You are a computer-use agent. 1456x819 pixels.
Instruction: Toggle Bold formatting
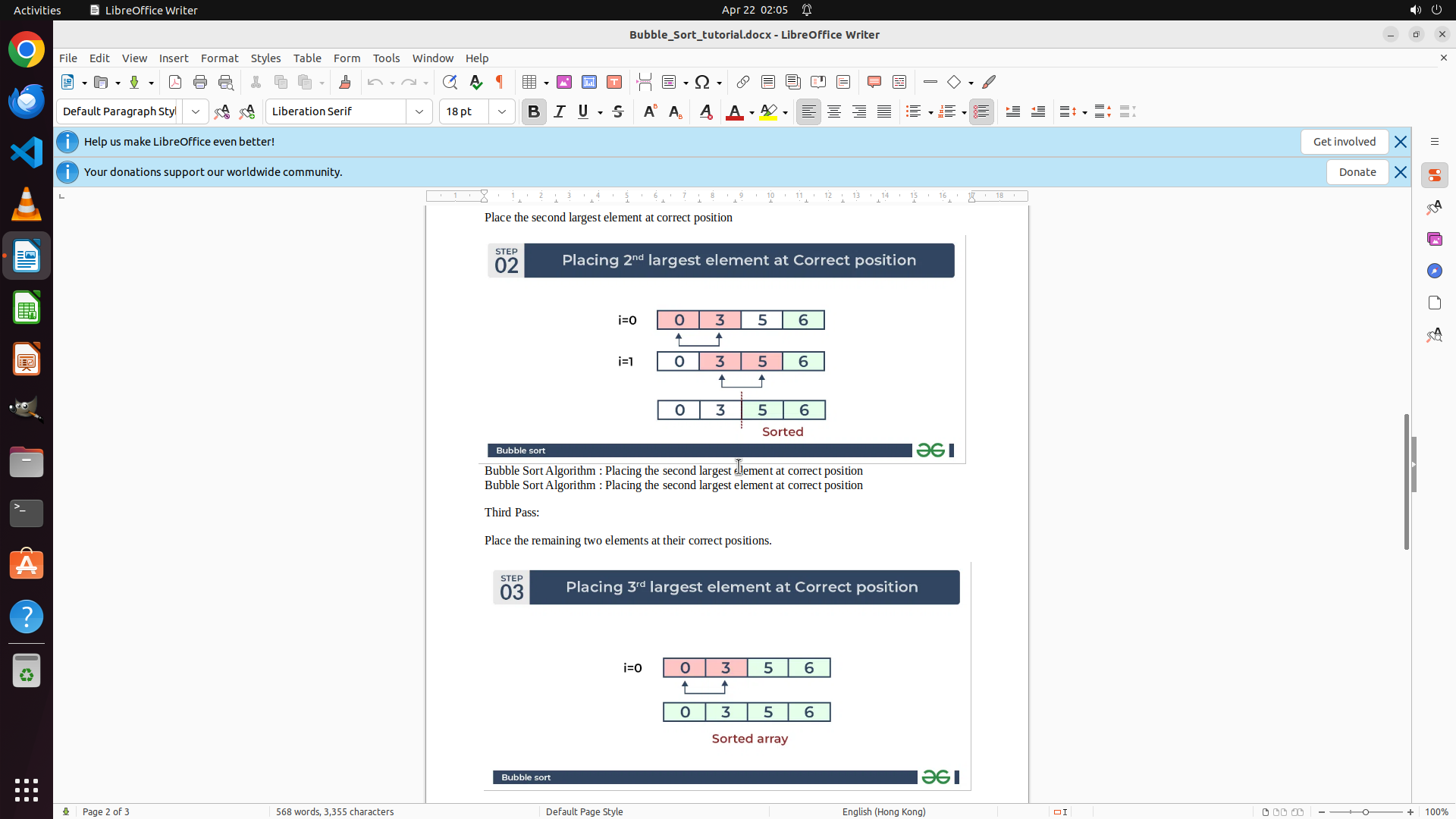click(534, 111)
